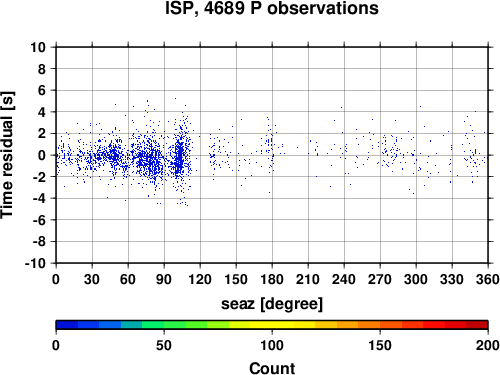The height and width of the screenshot is (375, 500).
Task: Click the dark red end of the colorbar
Action: coord(477,325)
